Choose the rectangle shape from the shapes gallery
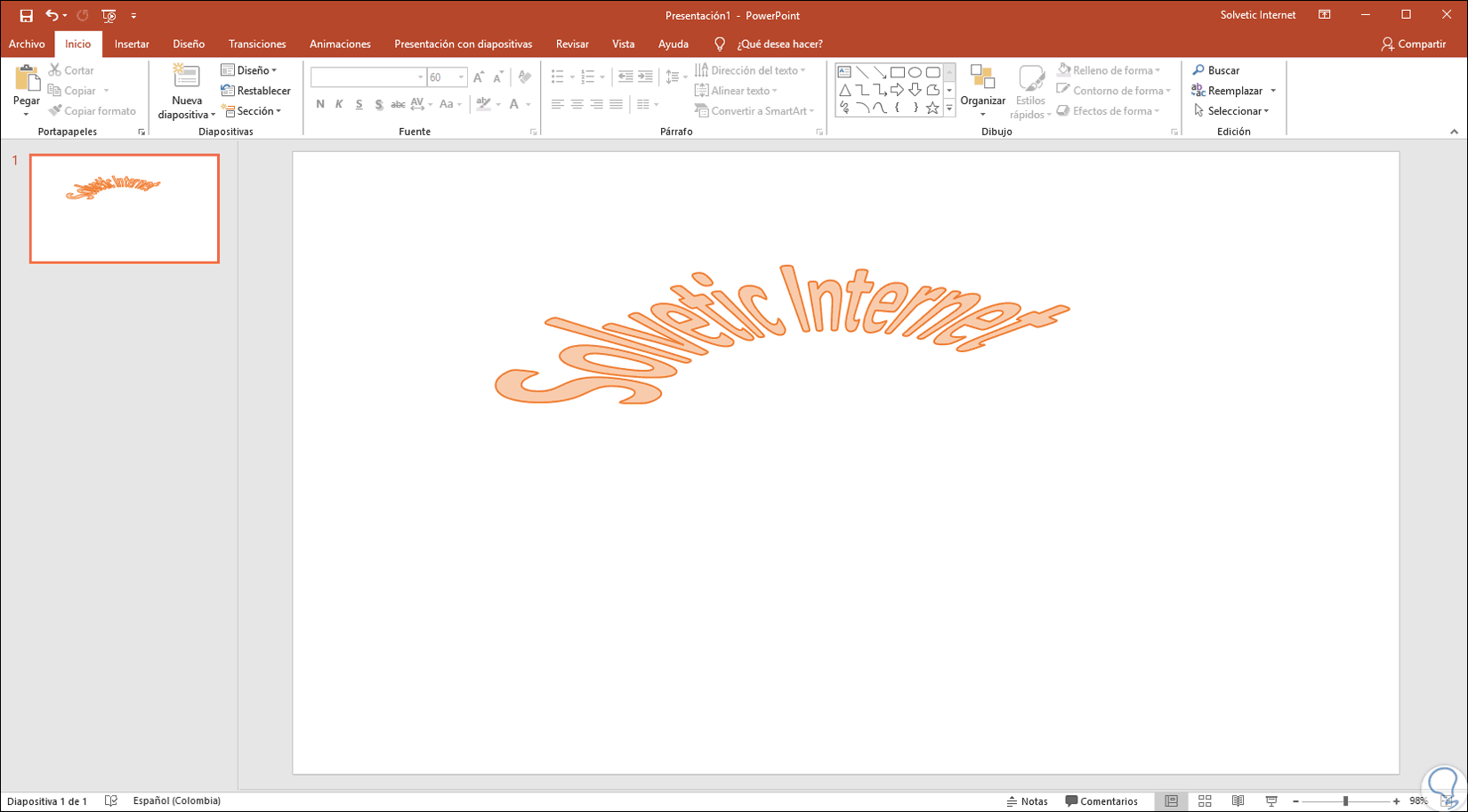Viewport: 1468px width, 812px height. [x=897, y=72]
